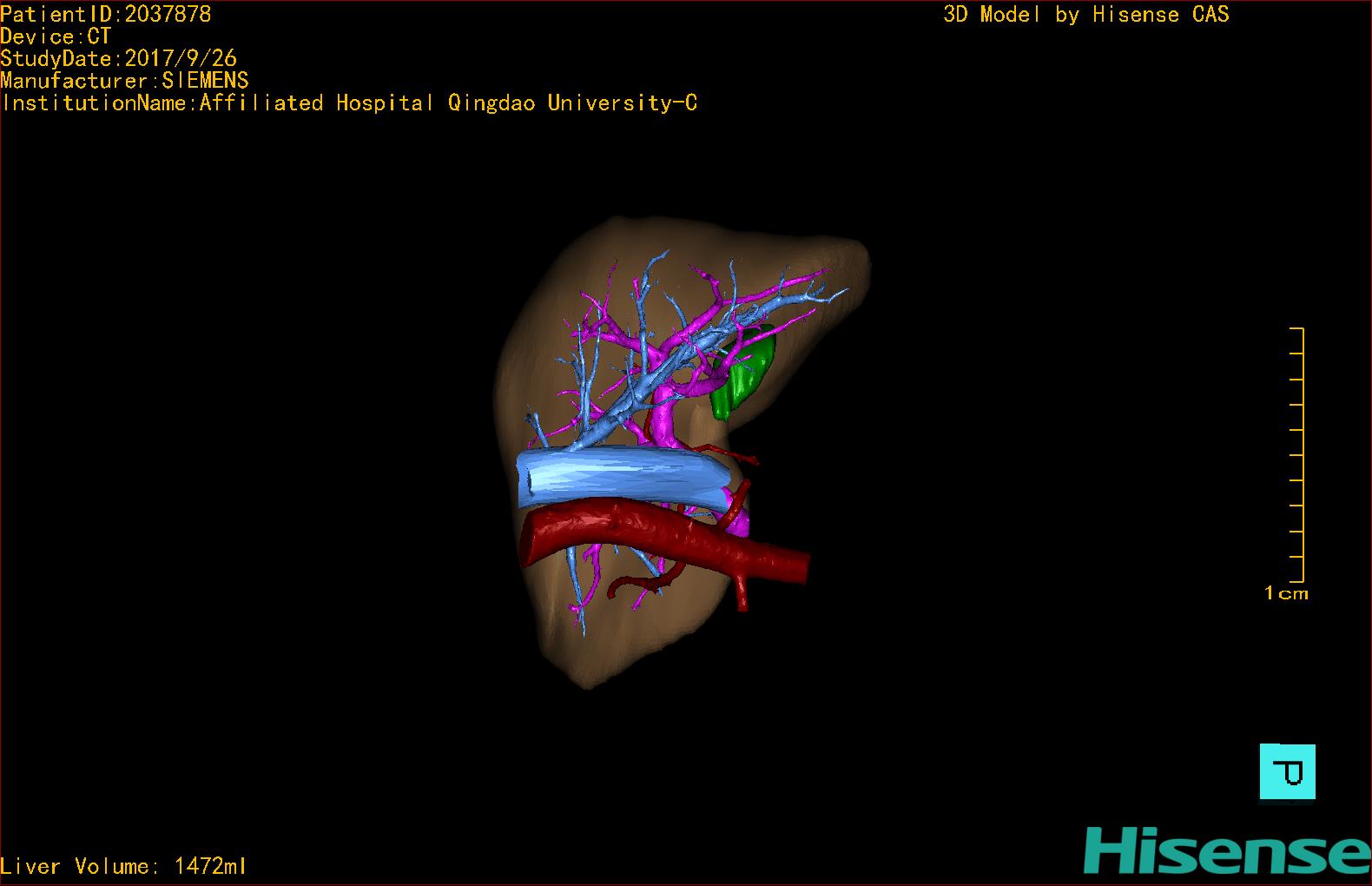
Task: Click the PatientID:2037878 text
Action: (x=106, y=14)
